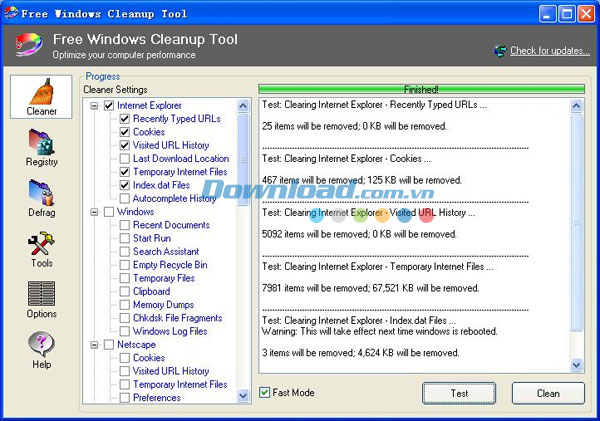Enable Recent Documents checkbox
The image size is (600, 421).
pos(125,225)
